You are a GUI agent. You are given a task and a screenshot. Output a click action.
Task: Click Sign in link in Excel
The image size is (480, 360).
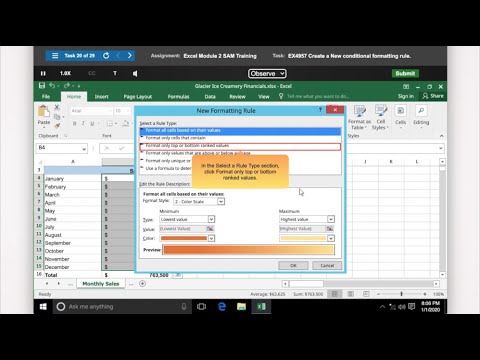pos(405,96)
